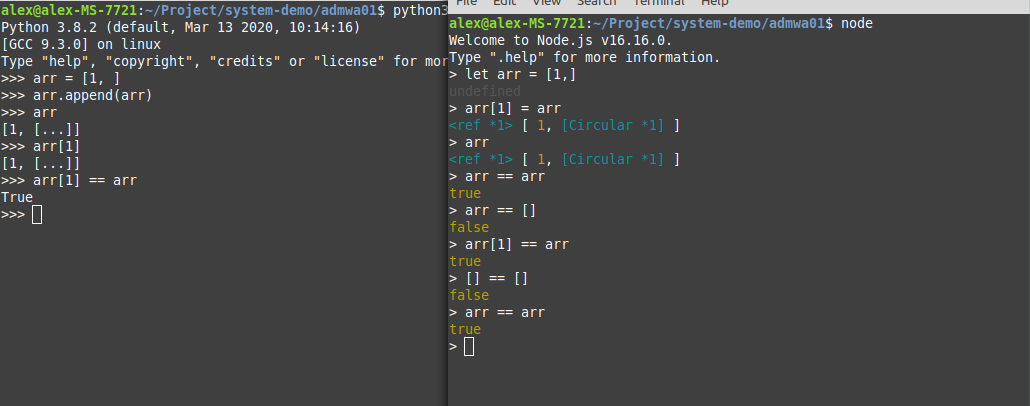Click the Python prompt cursor block

[37, 215]
